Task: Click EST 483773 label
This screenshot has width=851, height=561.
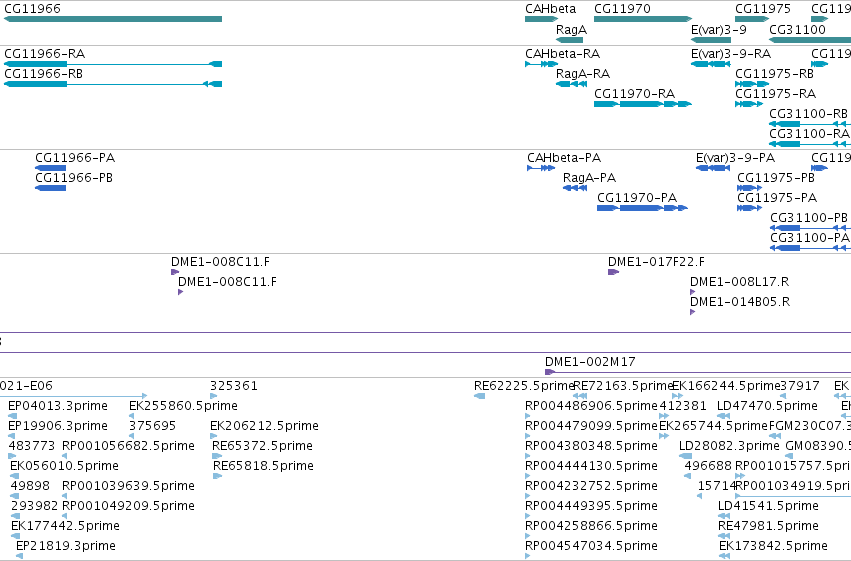Action: click(31, 447)
